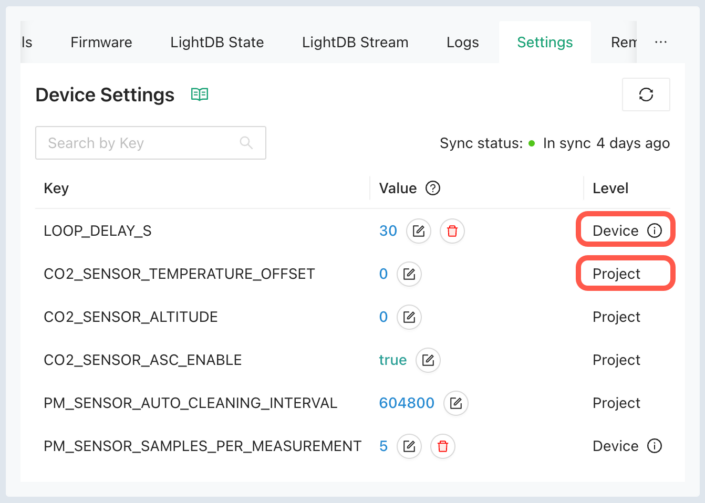Delete the LOOP_DELAY_S device setting

[x=452, y=231]
